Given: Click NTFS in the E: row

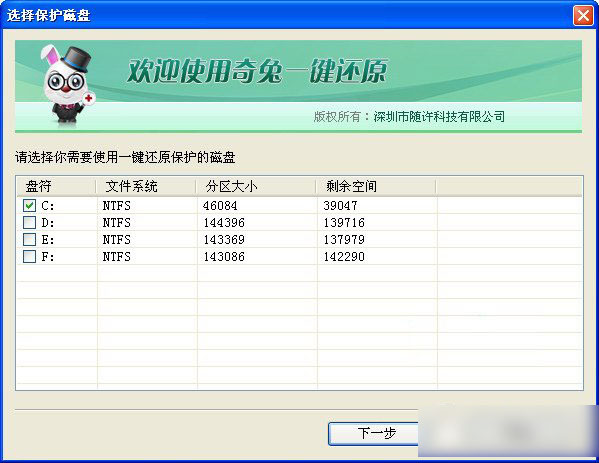Looking at the screenshot, I should click(117, 240).
